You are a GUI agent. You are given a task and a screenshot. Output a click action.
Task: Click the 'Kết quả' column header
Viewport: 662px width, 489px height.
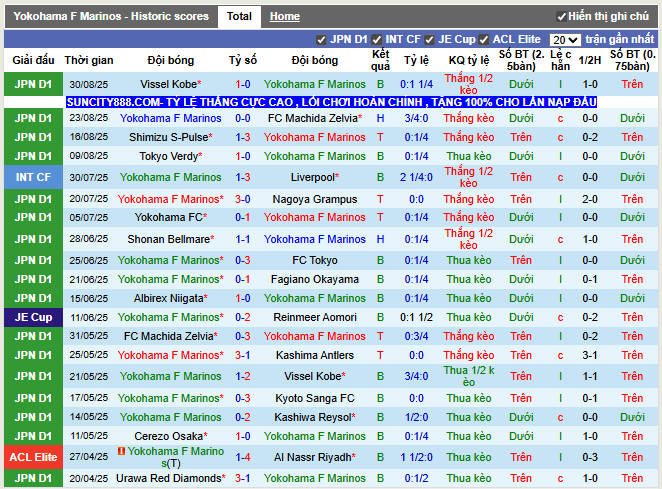coord(380,60)
